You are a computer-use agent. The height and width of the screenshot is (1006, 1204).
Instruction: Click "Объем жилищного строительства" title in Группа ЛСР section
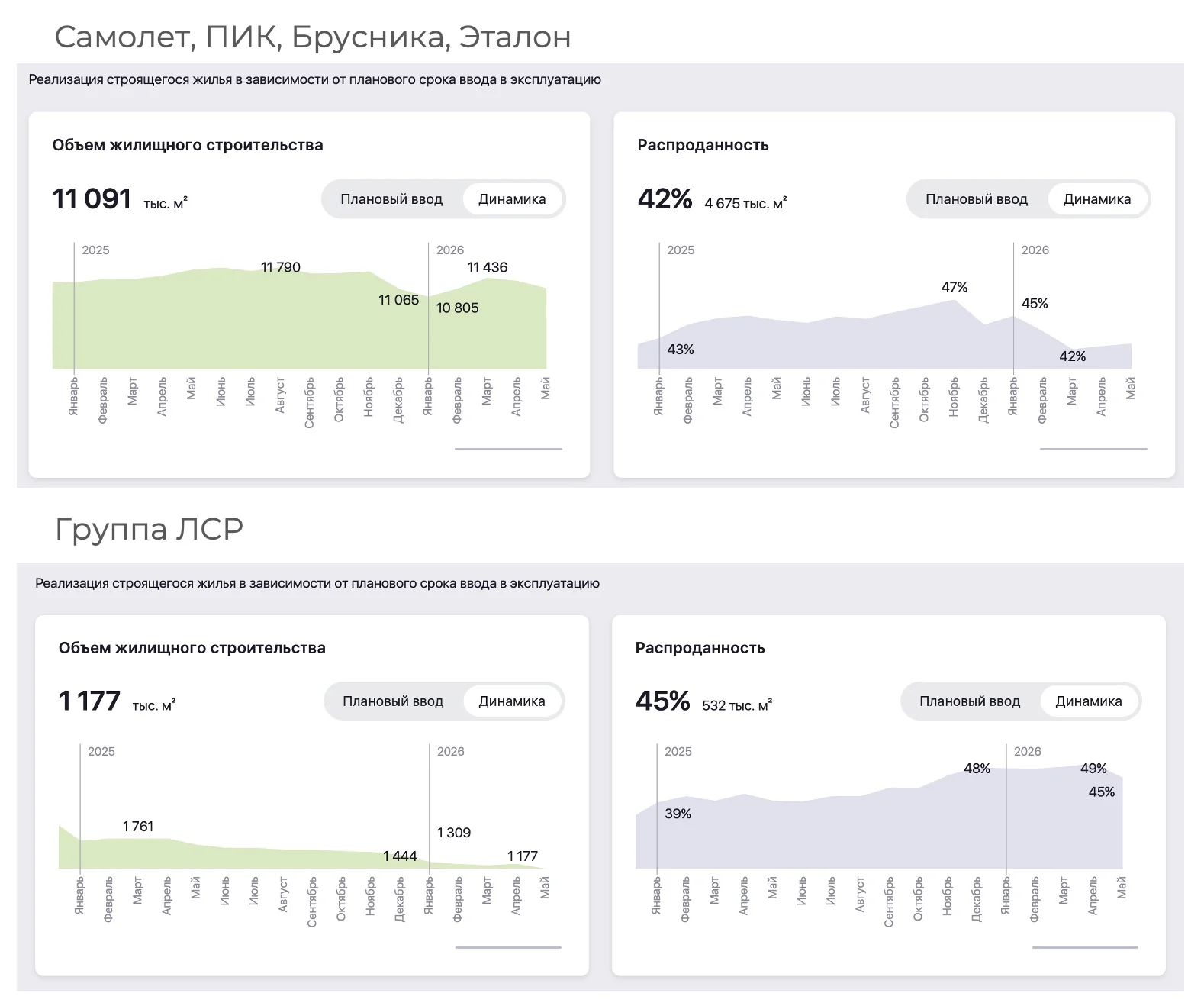click(192, 648)
